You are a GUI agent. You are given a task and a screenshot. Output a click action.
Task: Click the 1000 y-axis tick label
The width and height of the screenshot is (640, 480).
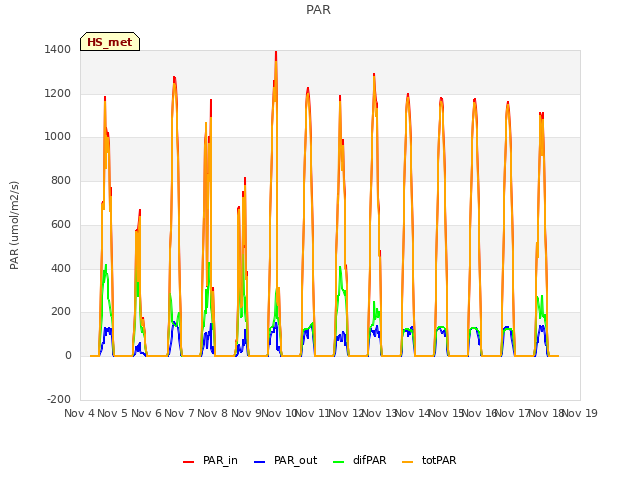[58, 137]
